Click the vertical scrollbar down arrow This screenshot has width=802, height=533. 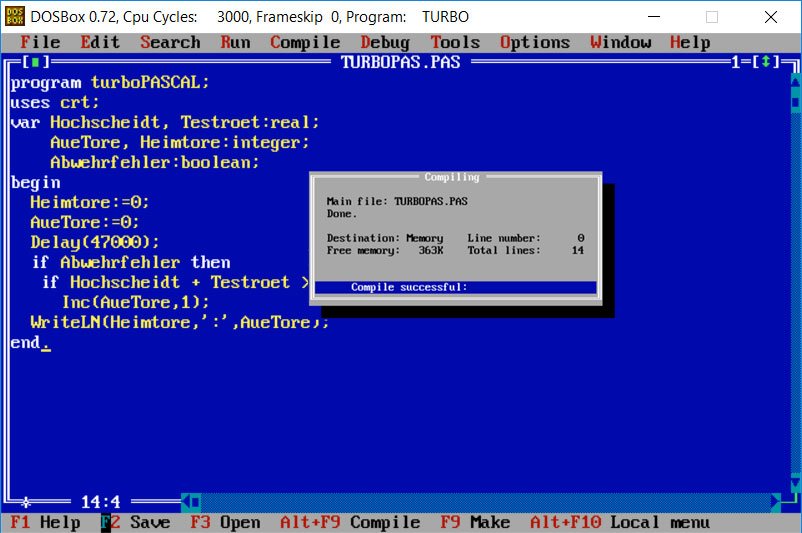pyautogui.click(x=795, y=482)
